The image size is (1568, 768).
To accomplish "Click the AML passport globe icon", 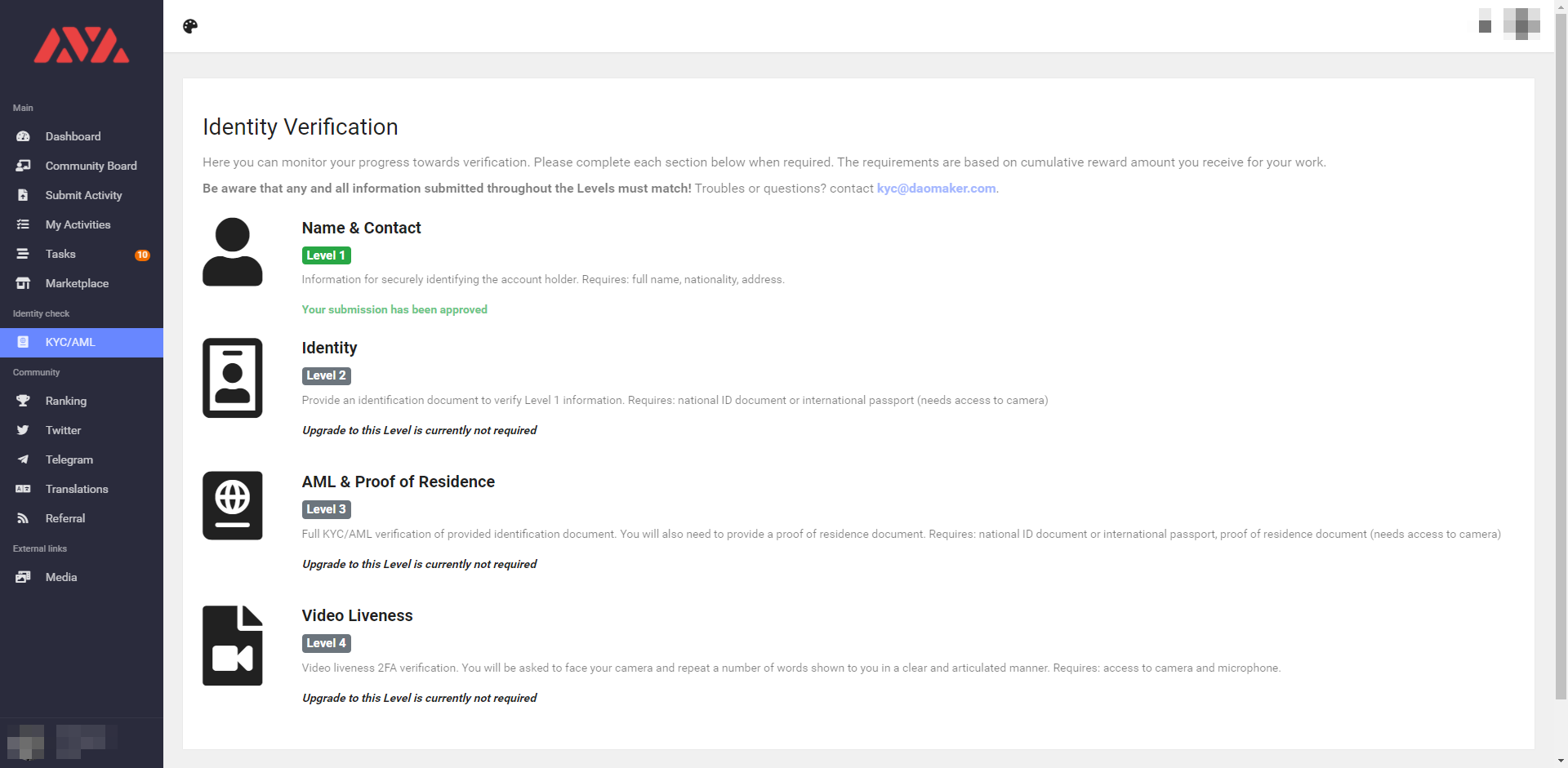I will pyautogui.click(x=232, y=505).
